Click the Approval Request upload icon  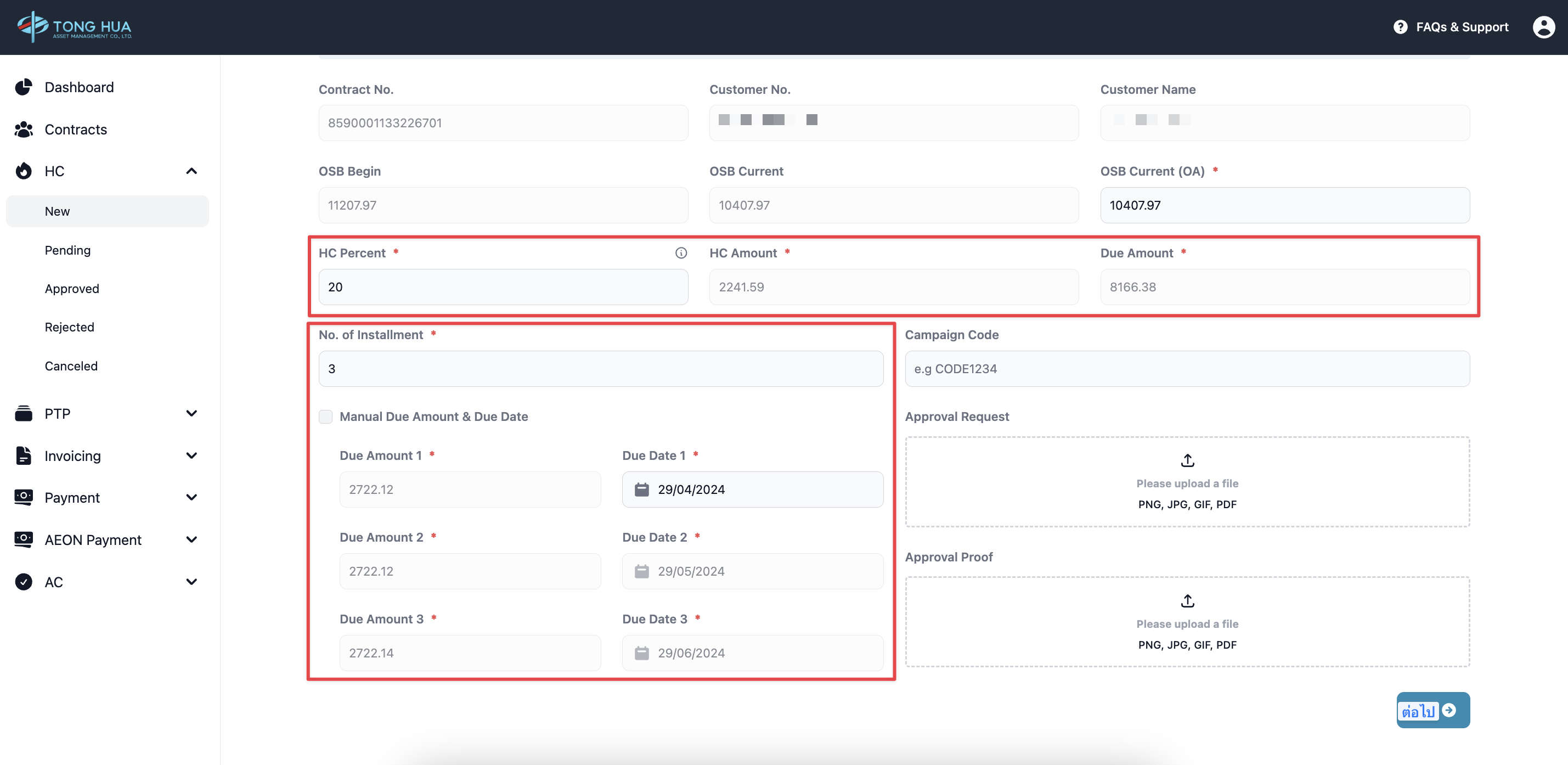[1187, 460]
